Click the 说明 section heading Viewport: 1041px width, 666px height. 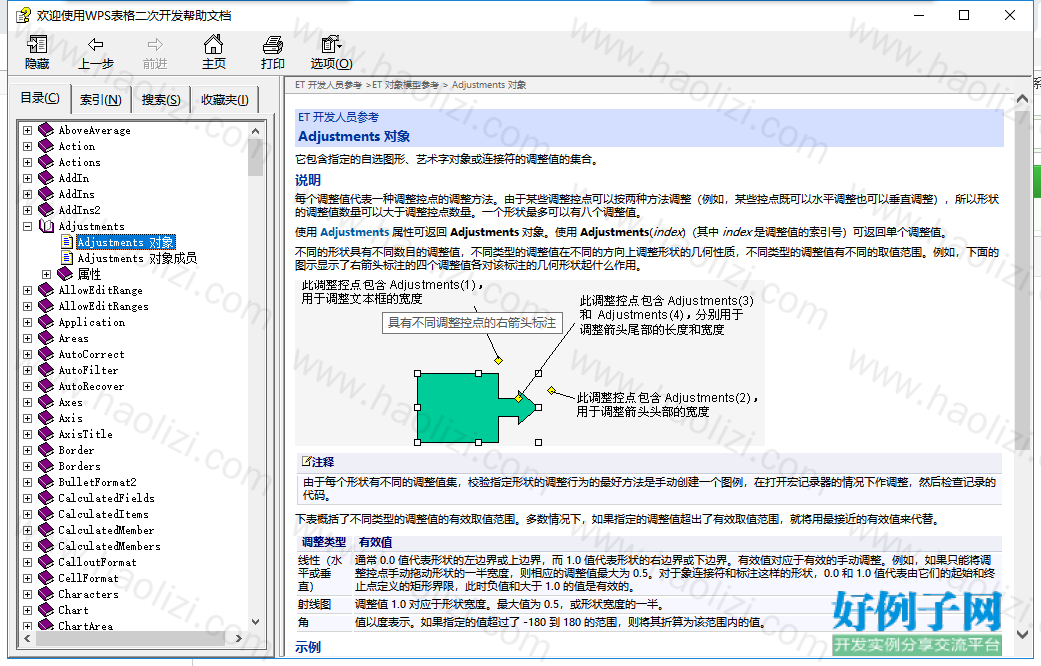point(308,180)
